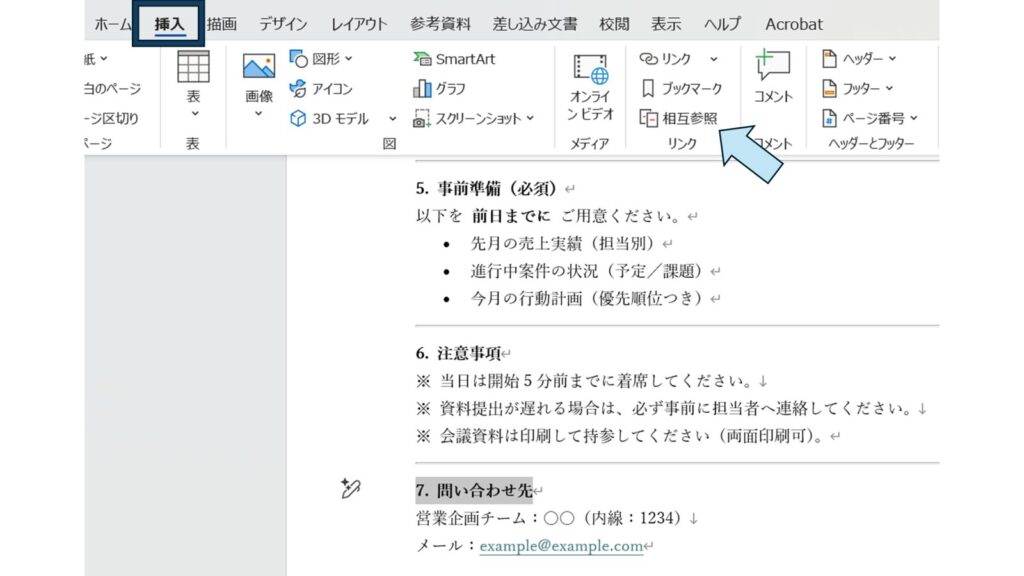Insert a table using the 表 icon

pos(193,68)
